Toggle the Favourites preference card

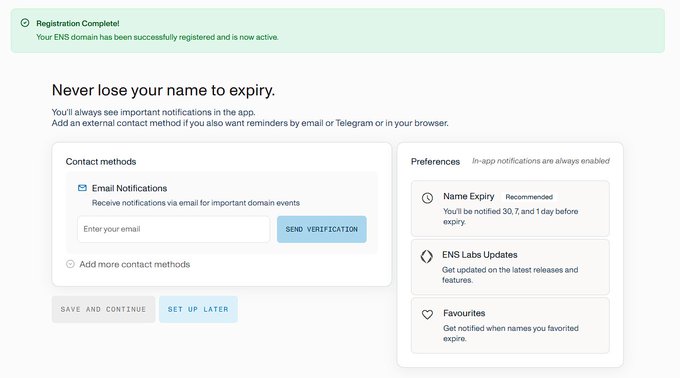[510, 325]
